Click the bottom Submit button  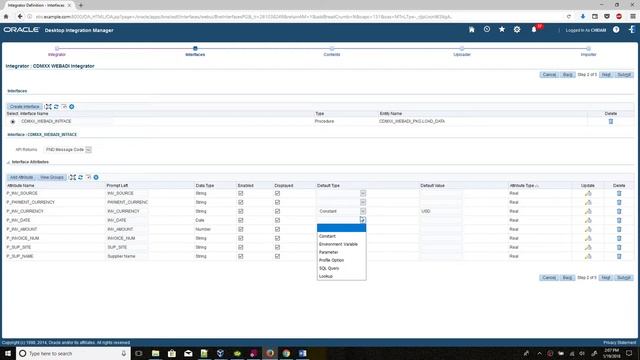pos(624,278)
